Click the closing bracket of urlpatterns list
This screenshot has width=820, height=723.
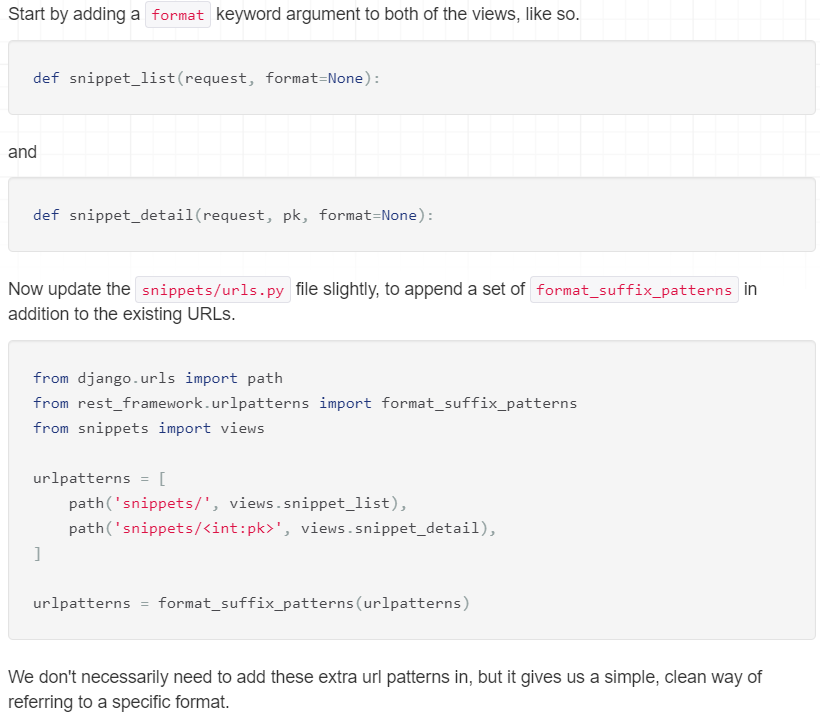point(37,553)
